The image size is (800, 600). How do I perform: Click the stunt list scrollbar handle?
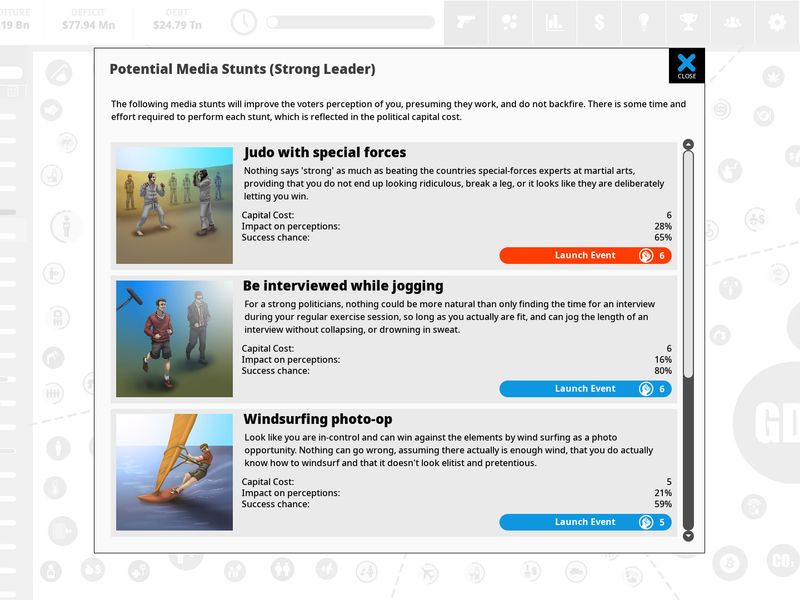pos(688,264)
